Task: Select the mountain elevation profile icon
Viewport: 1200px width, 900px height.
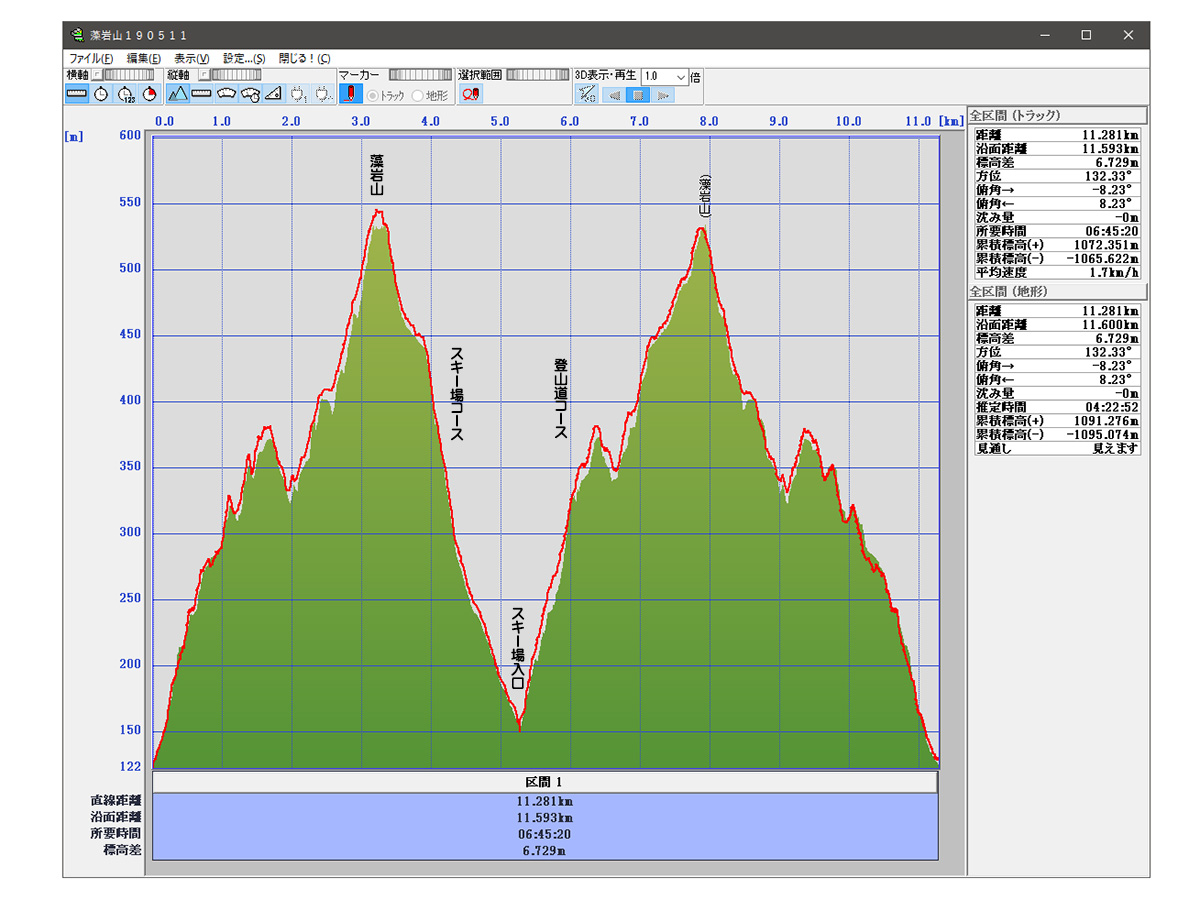Action: (177, 94)
